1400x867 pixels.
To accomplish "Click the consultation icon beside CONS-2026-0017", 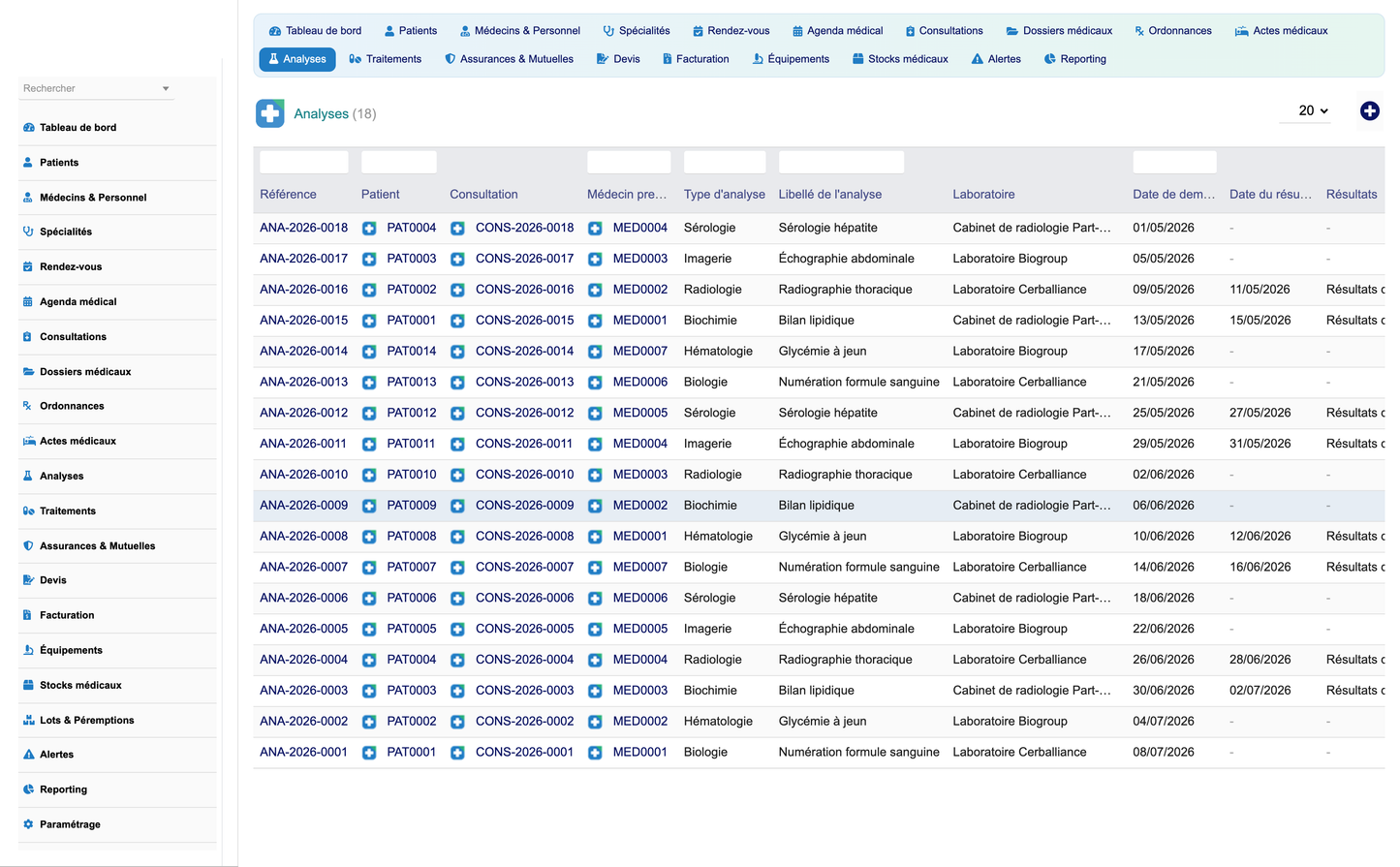I will 457,260.
